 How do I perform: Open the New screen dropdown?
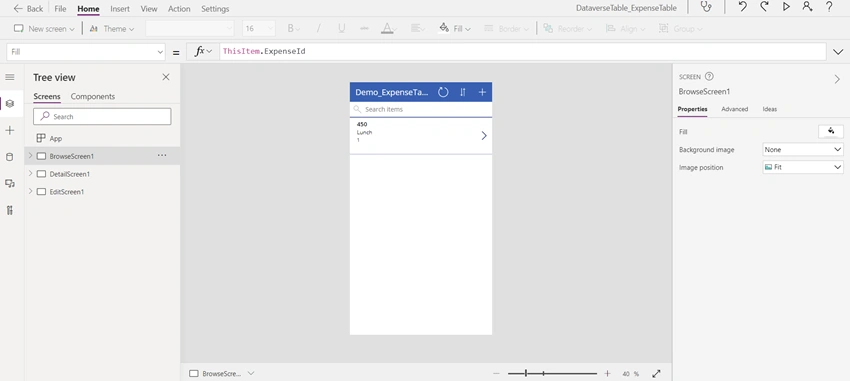pos(44,29)
